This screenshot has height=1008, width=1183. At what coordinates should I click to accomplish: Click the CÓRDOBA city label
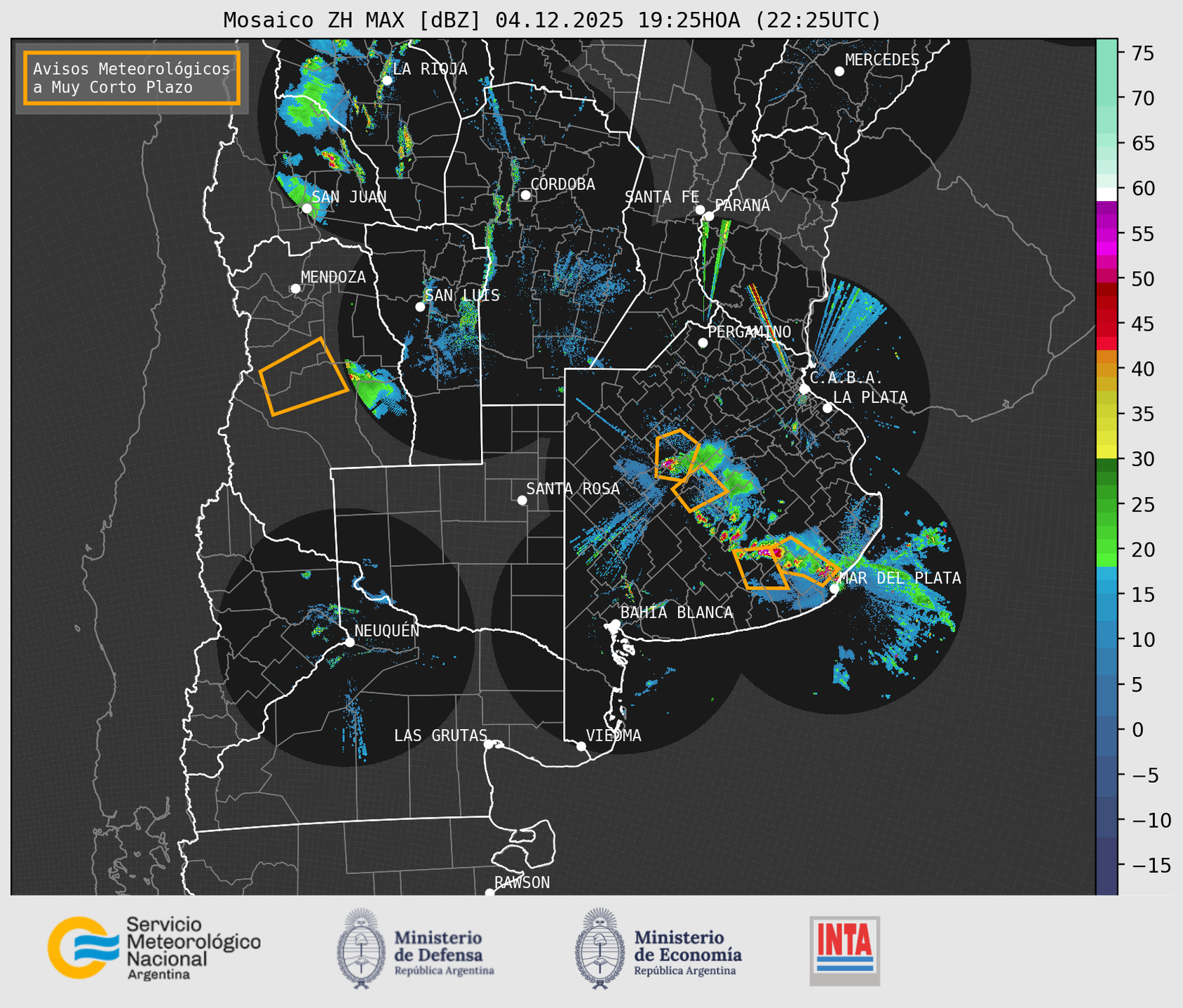[x=562, y=184]
